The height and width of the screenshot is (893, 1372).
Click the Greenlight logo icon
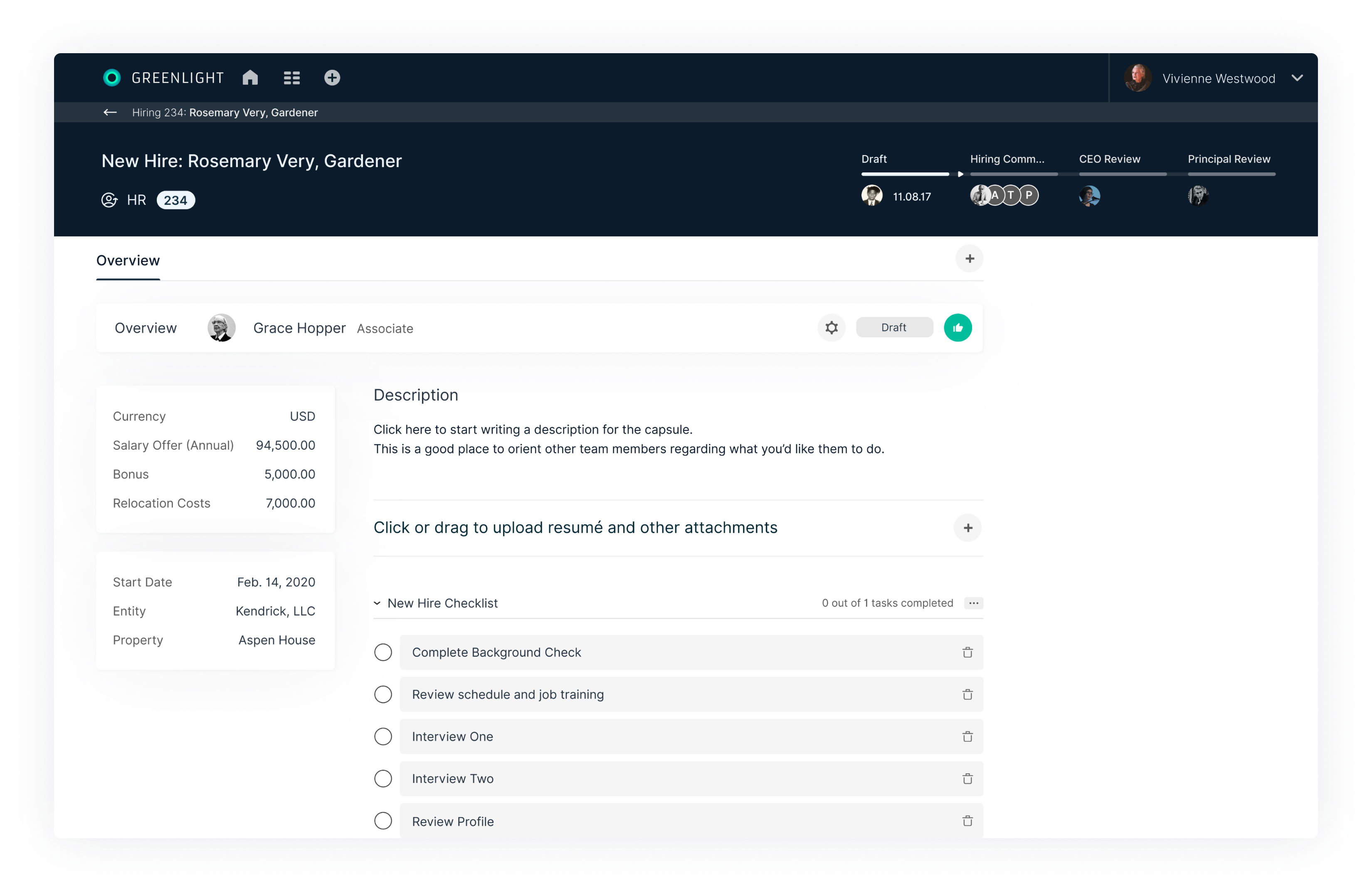112,78
